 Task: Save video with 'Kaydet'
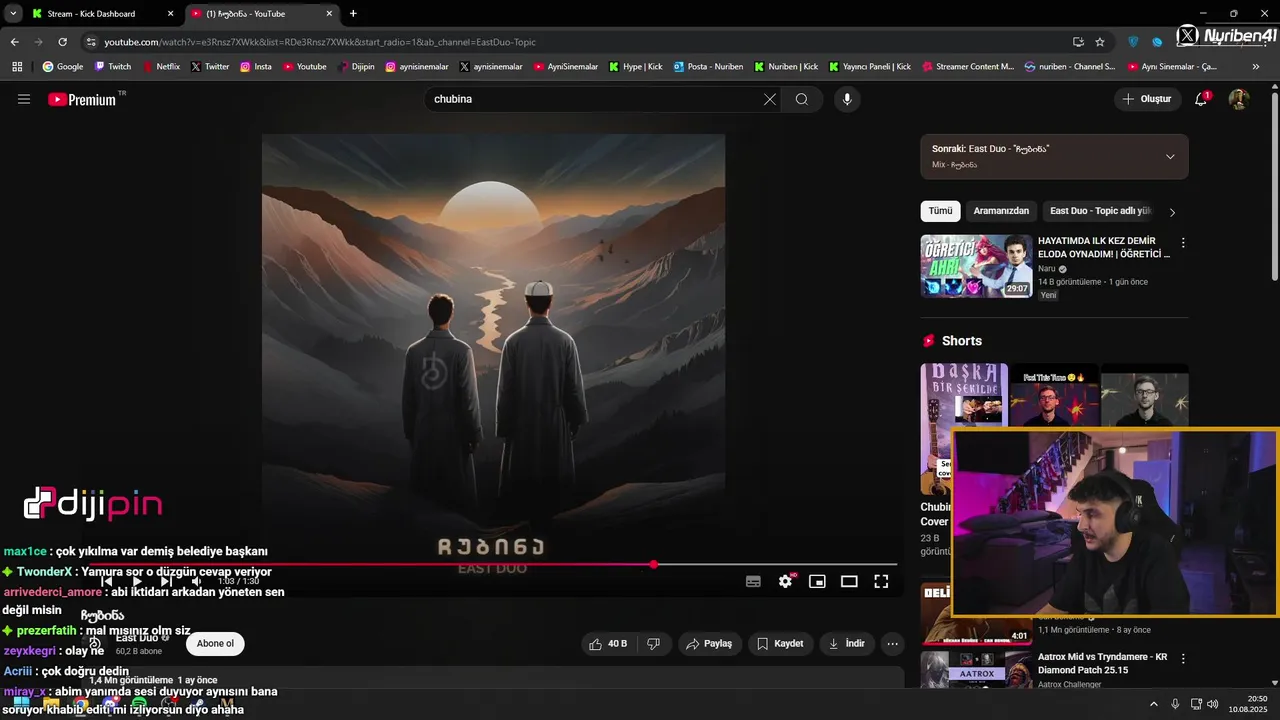coord(780,644)
